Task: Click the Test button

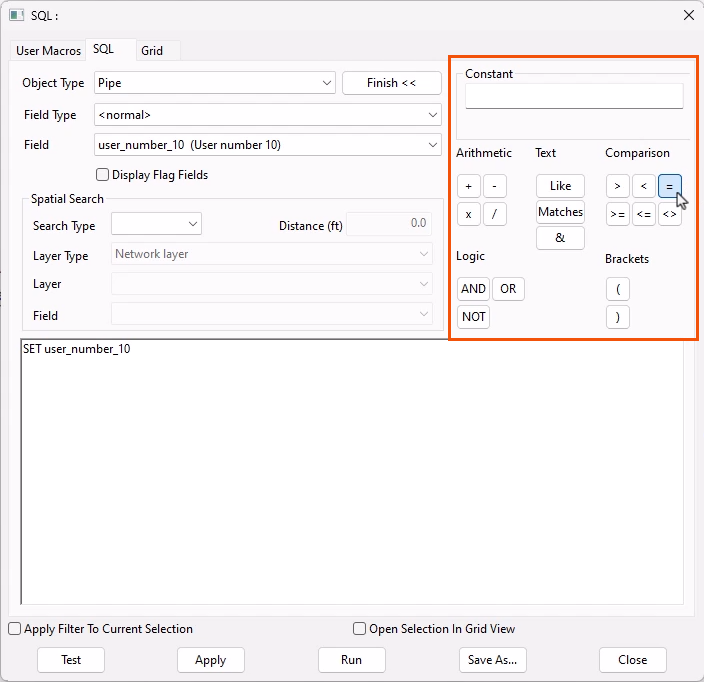Action: click(71, 660)
